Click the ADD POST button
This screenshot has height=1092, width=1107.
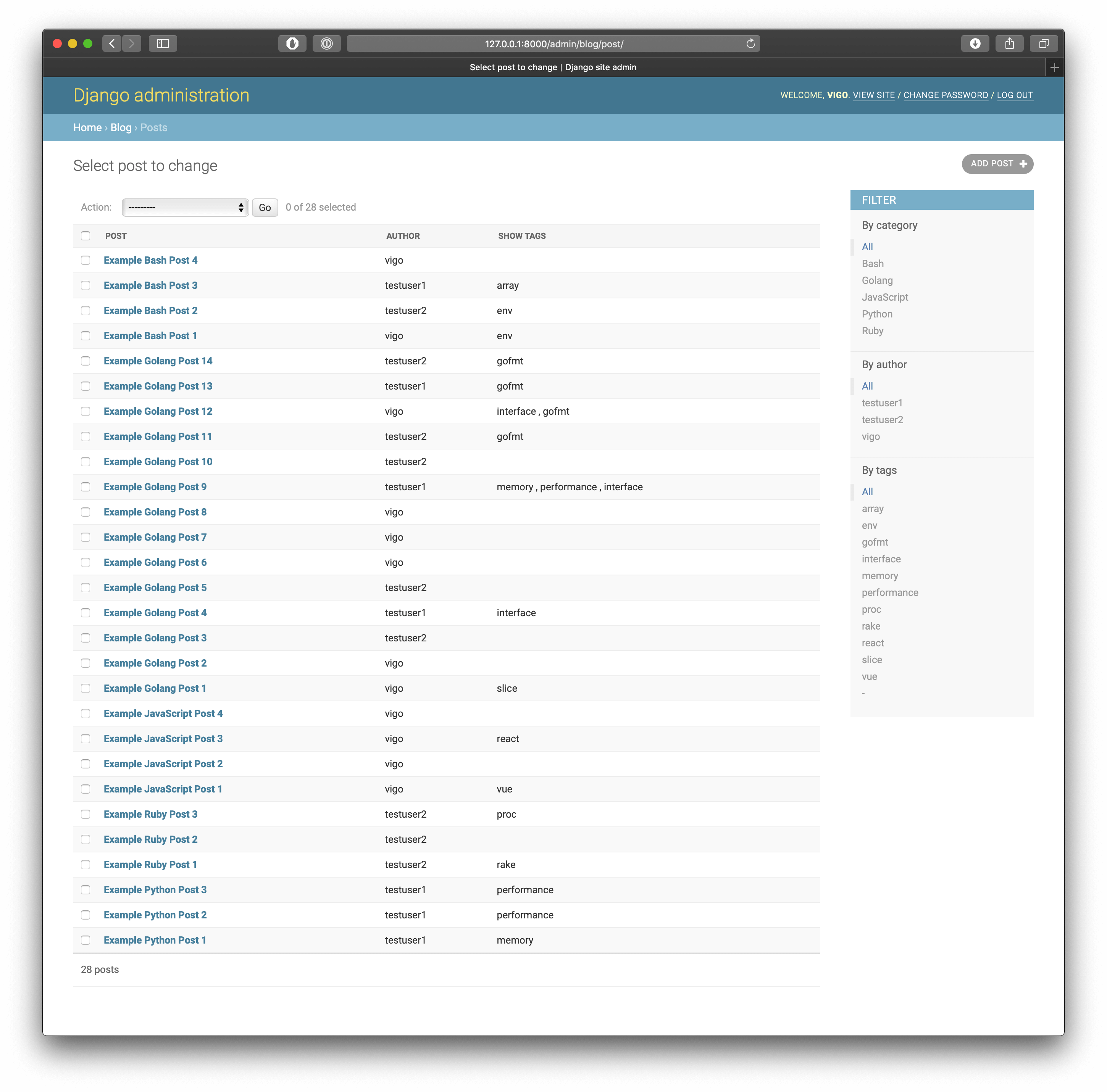coord(997,164)
